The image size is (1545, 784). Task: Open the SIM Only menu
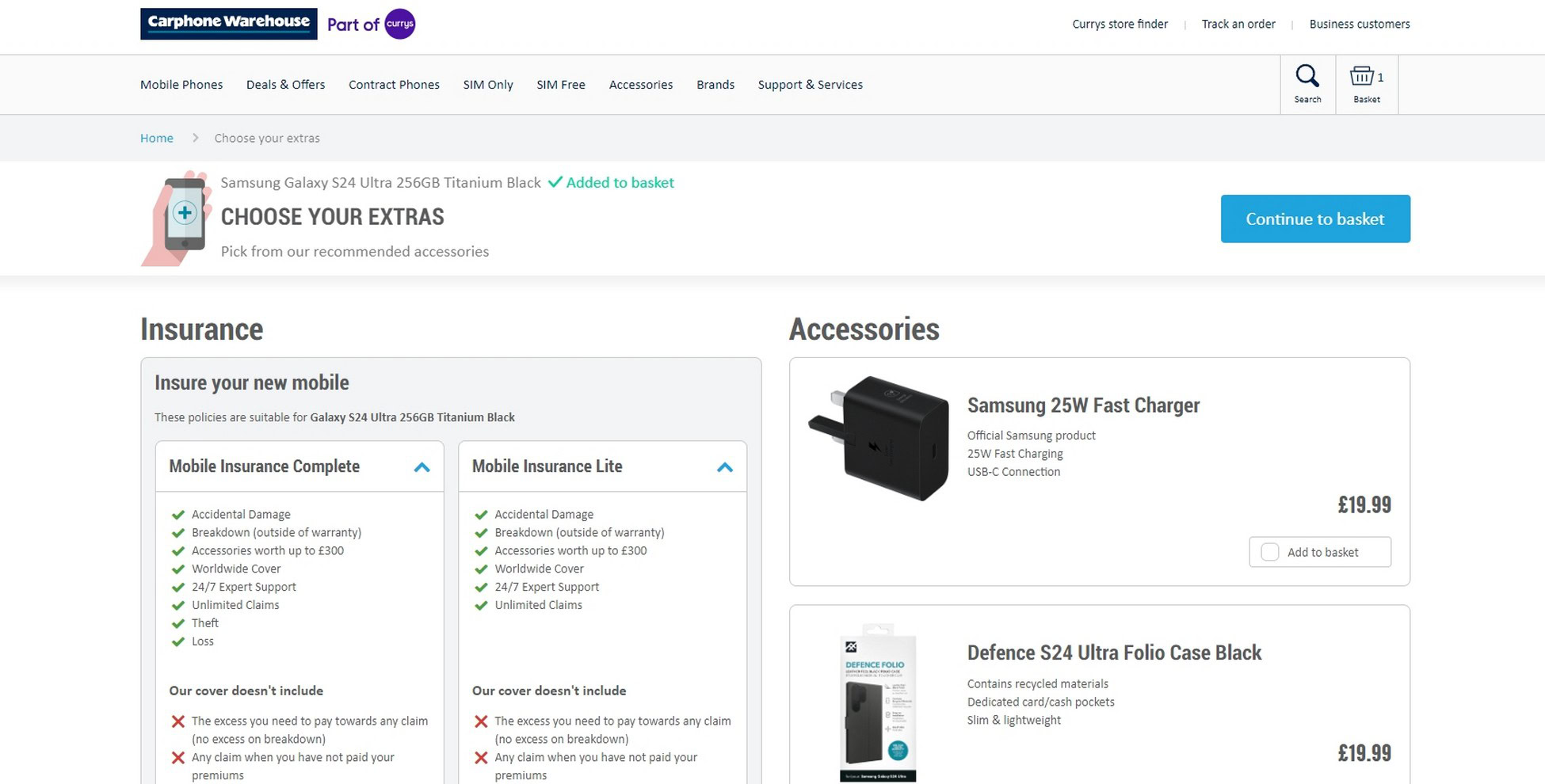click(488, 85)
